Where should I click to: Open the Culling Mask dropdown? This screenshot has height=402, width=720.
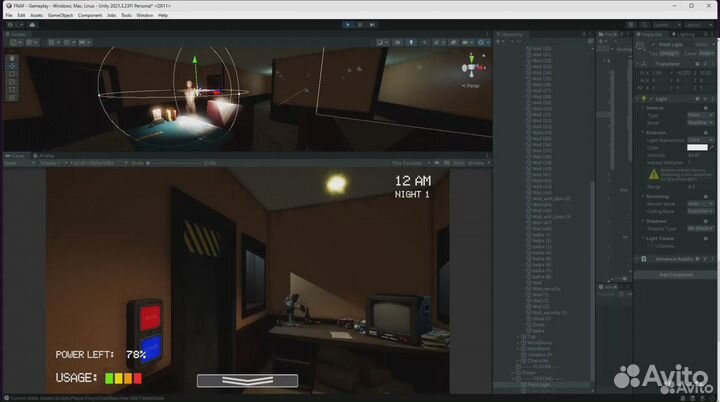[700, 211]
